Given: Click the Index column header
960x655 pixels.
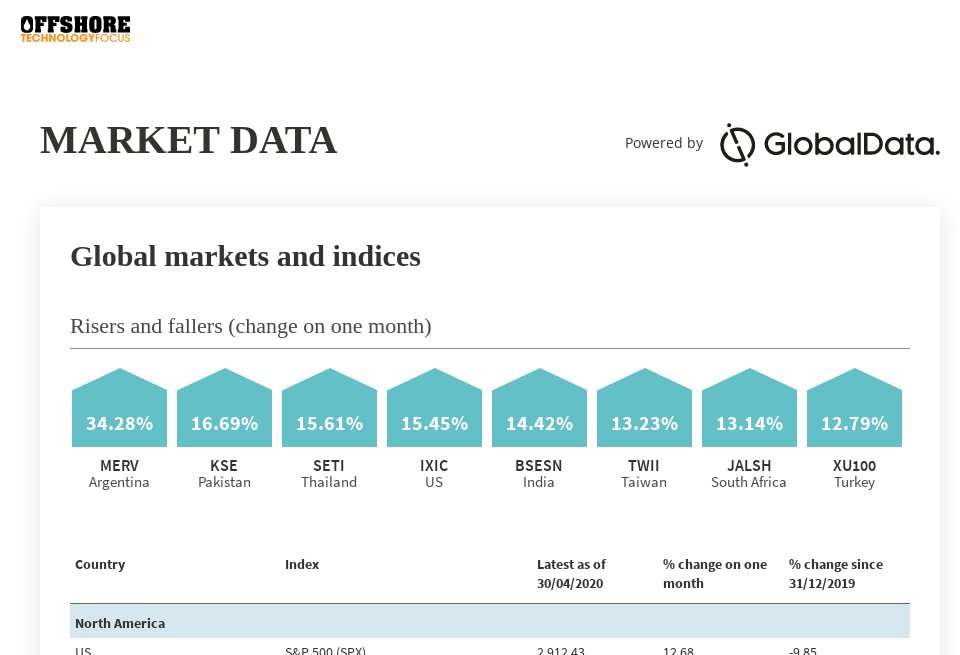Looking at the screenshot, I should (x=302, y=564).
